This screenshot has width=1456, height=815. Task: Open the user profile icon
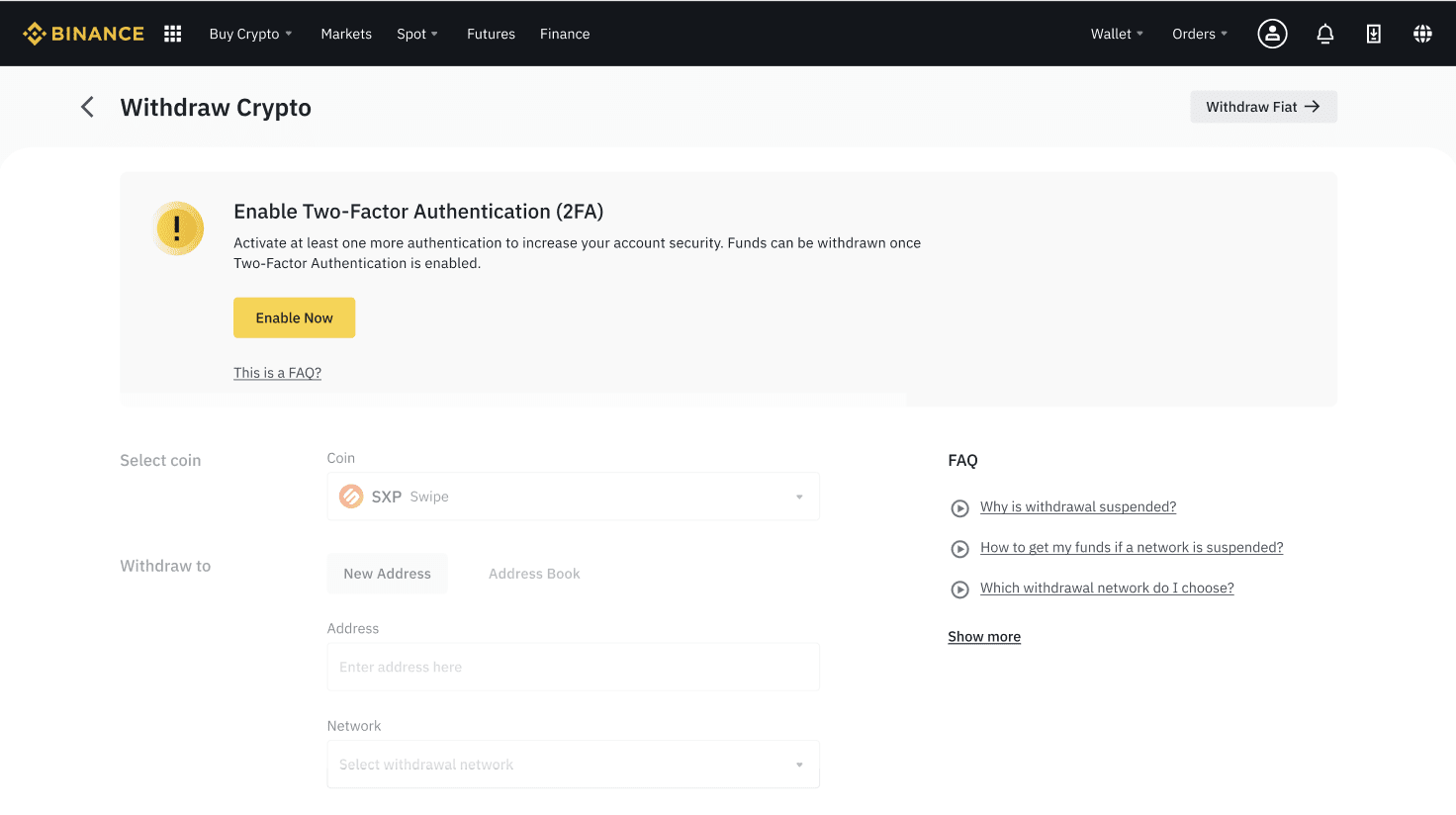(x=1272, y=34)
